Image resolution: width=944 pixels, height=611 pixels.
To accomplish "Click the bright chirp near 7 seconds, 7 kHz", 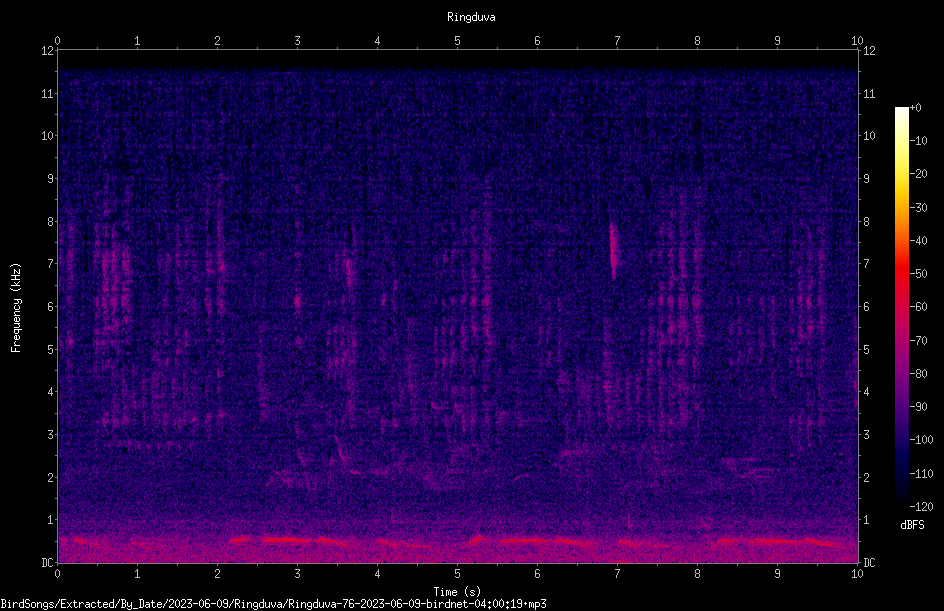I will pos(613,251).
